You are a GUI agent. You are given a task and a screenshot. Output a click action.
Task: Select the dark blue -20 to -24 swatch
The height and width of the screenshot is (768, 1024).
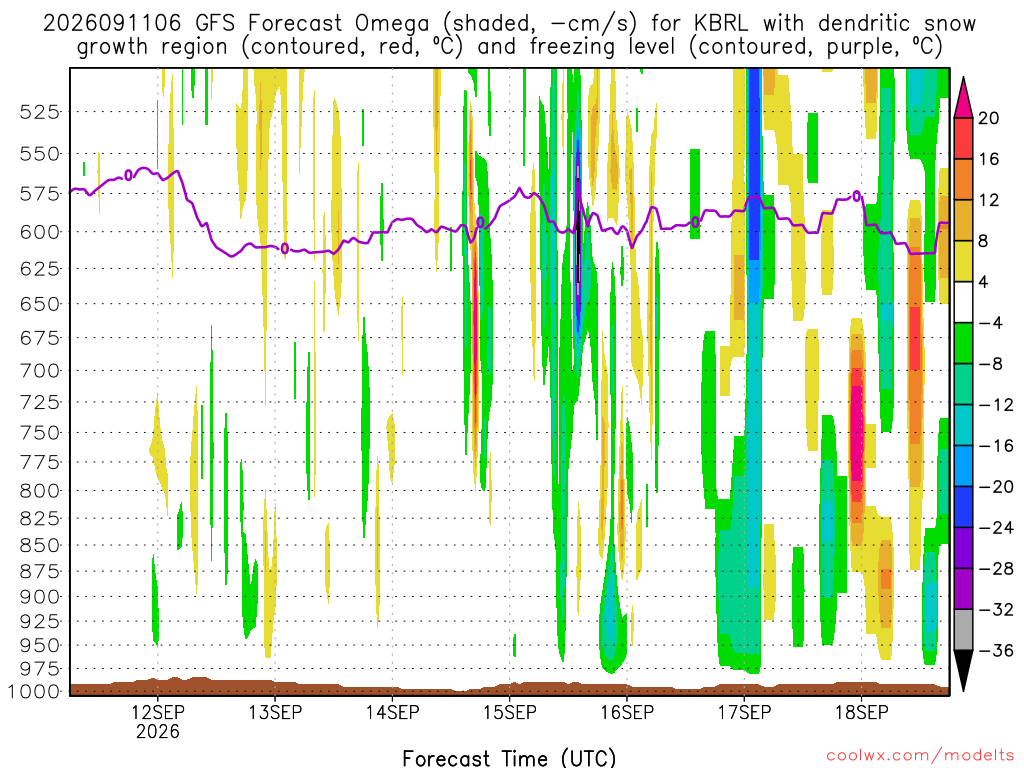tap(963, 507)
